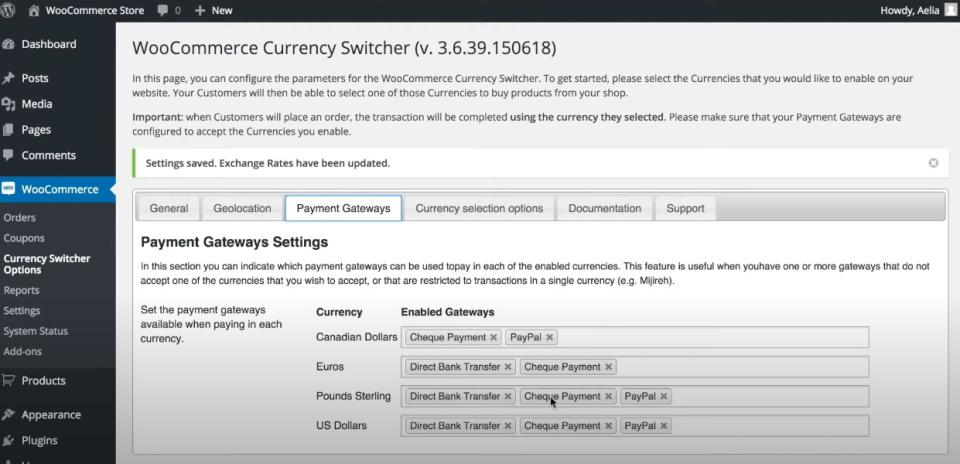The height and width of the screenshot is (464, 960).
Task: Remove PayPal from Canadian Dollars gateways
Action: pos(550,338)
